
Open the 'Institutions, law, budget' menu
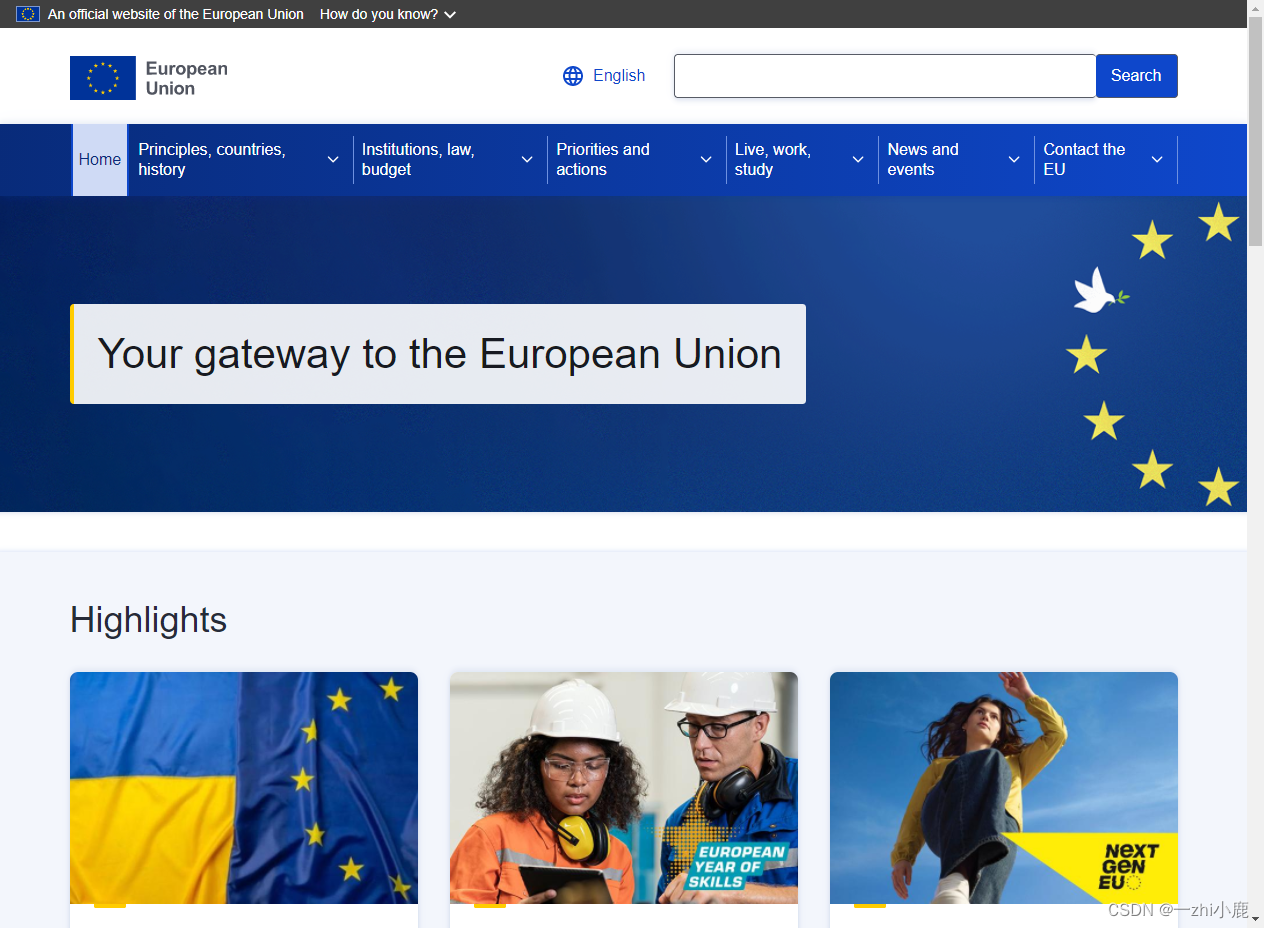click(x=449, y=160)
